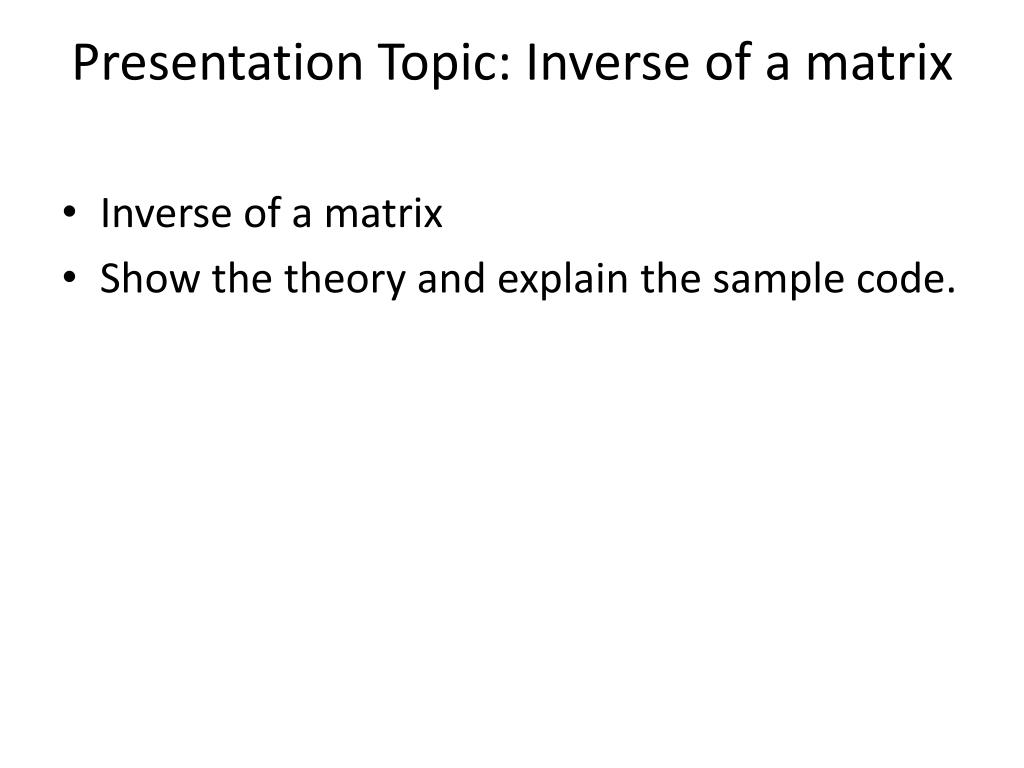
Task: Select the bullet text 'Inverse of a matrix'
Action: [271, 213]
